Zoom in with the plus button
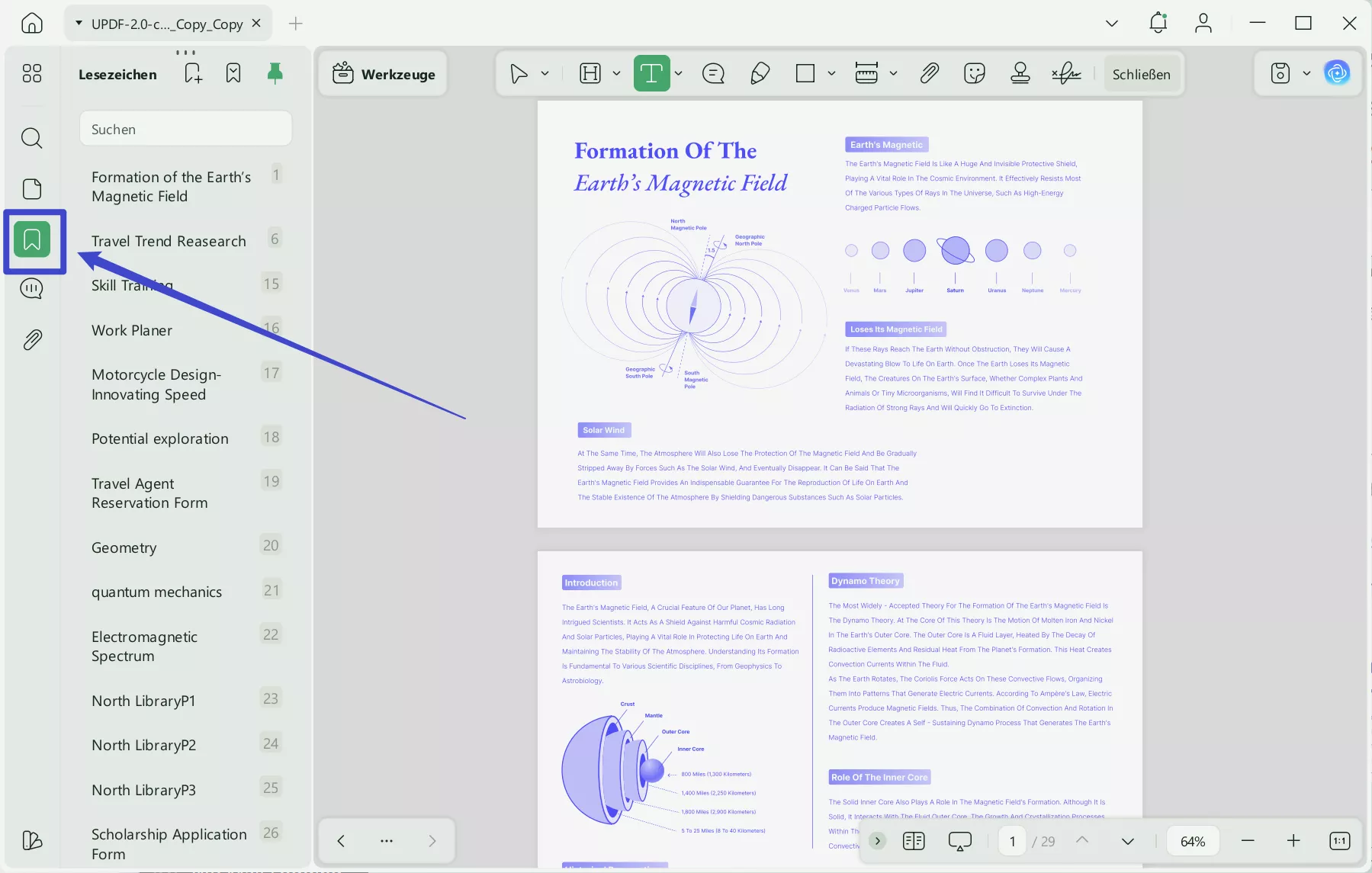The image size is (1372, 873). [1293, 841]
